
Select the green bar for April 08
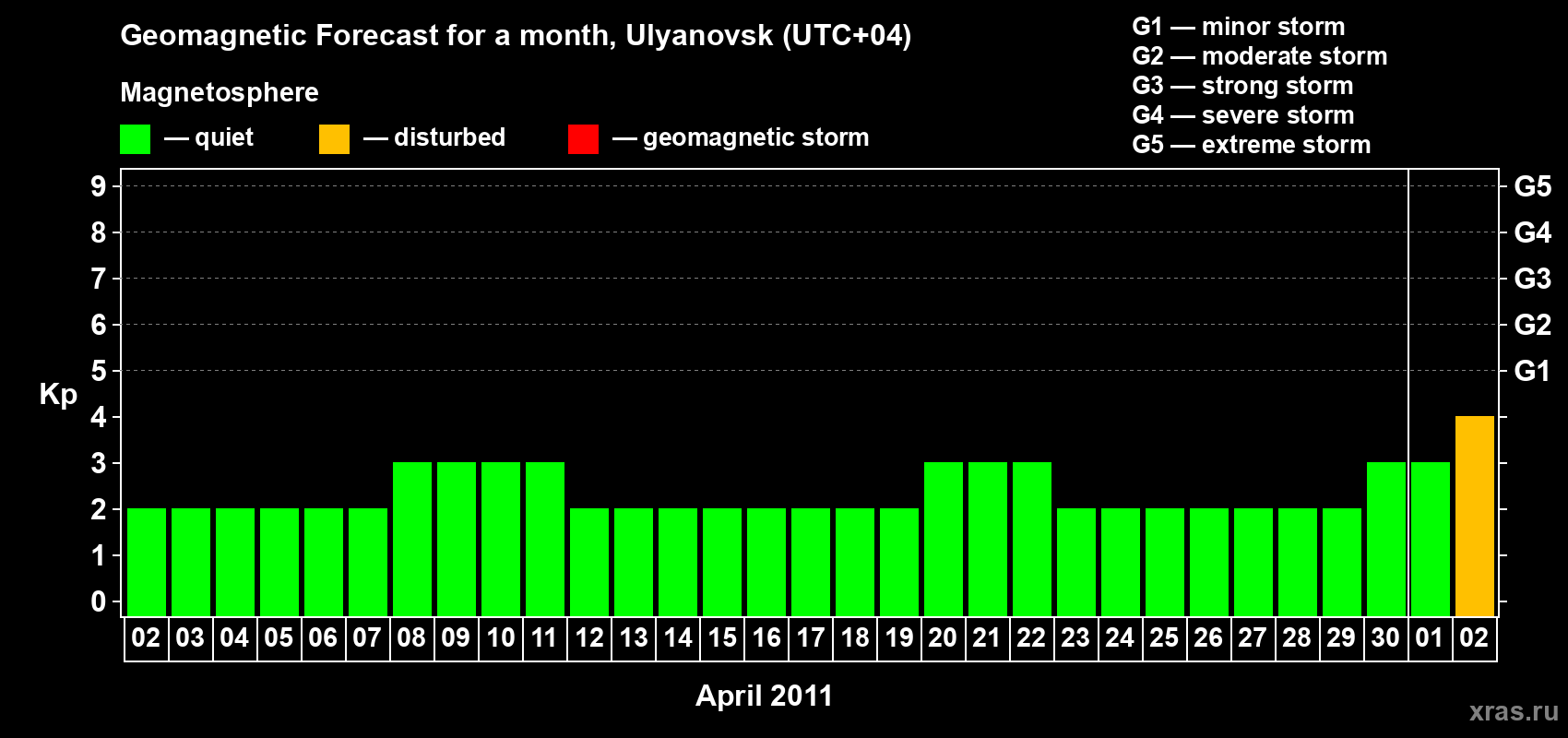pyautogui.click(x=411, y=540)
